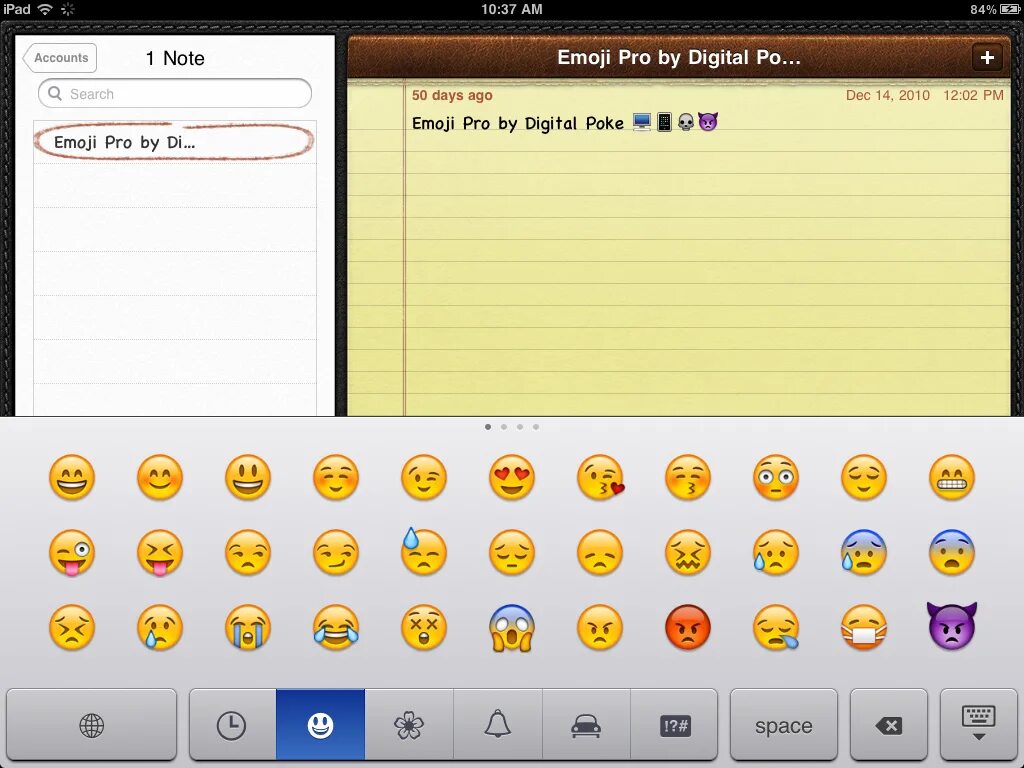Tap the smirking face emoji
The height and width of the screenshot is (768, 1024).
point(336,552)
